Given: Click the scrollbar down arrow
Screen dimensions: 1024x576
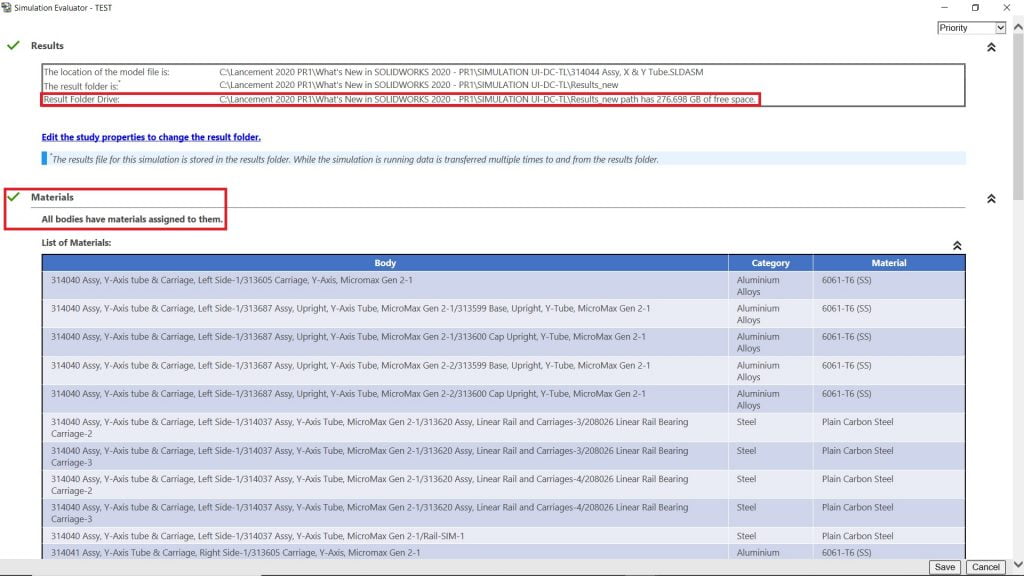Looking at the screenshot, I should tap(1017, 565).
